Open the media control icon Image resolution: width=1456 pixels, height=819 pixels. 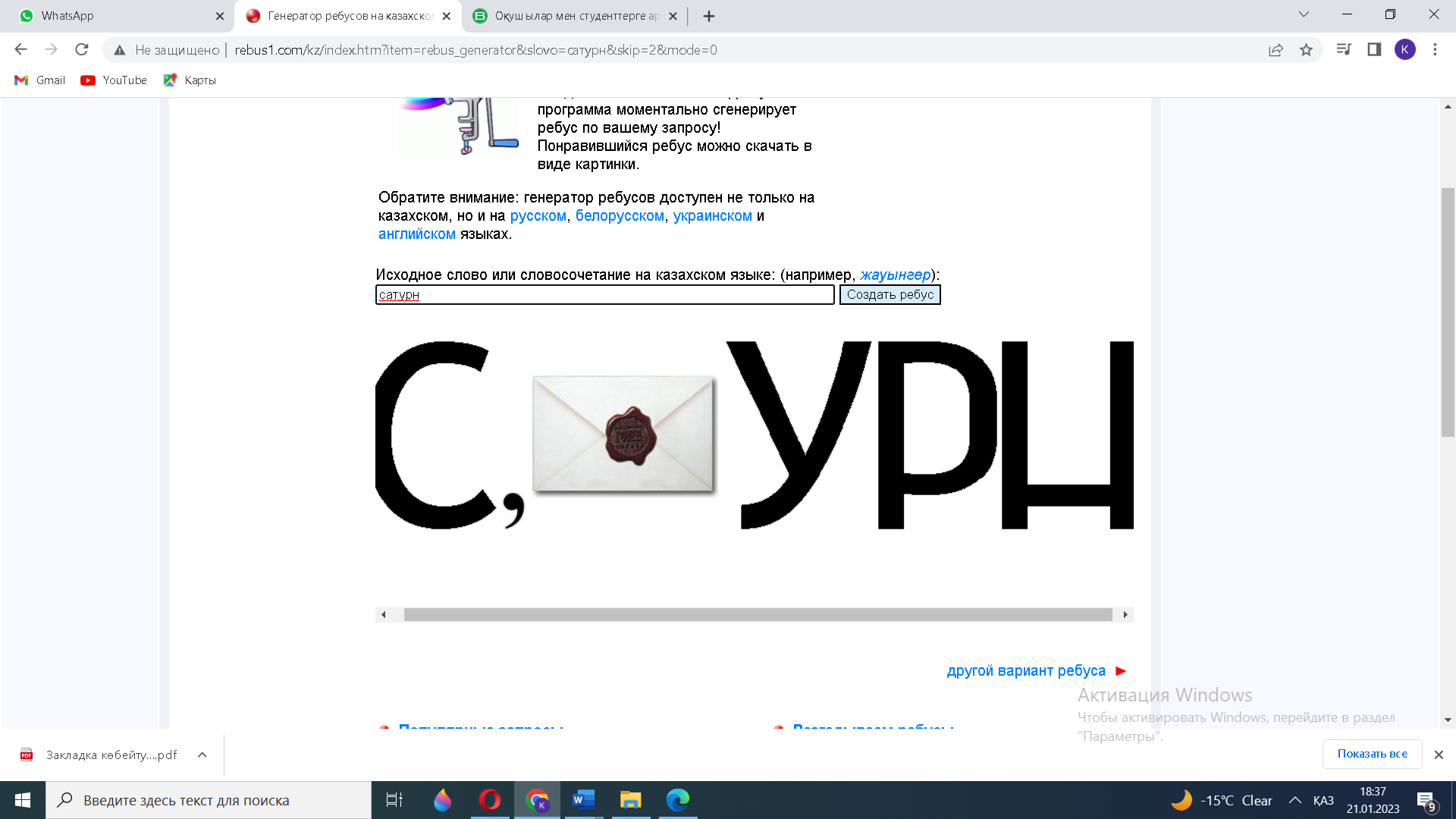click(1344, 50)
